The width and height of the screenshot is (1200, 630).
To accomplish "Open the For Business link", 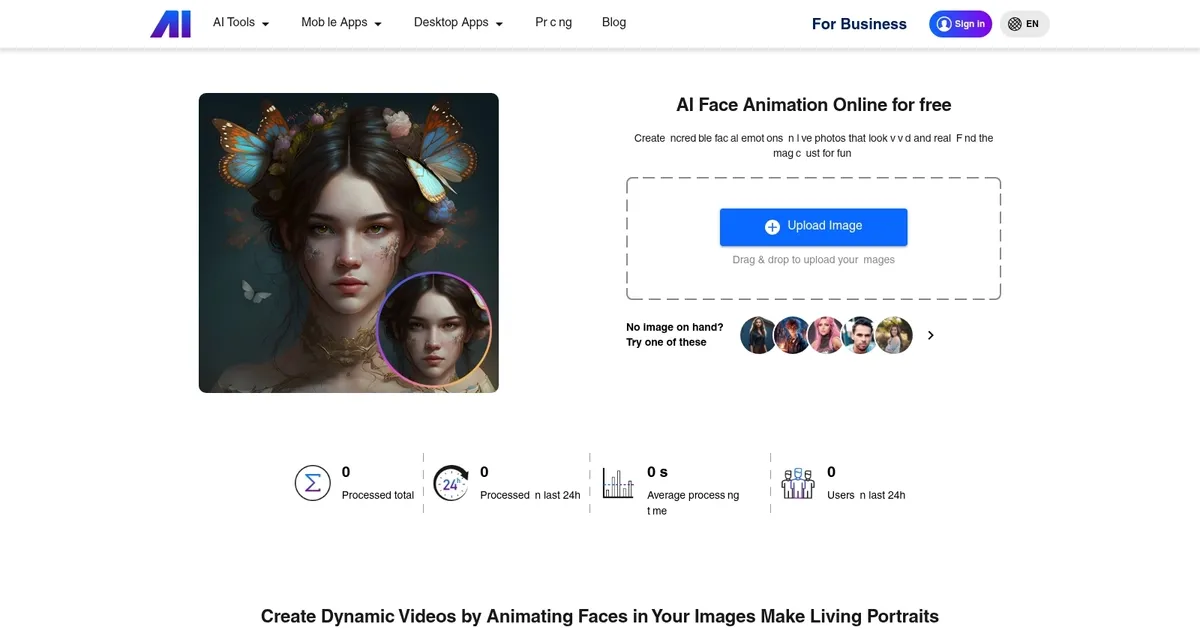I will [859, 24].
